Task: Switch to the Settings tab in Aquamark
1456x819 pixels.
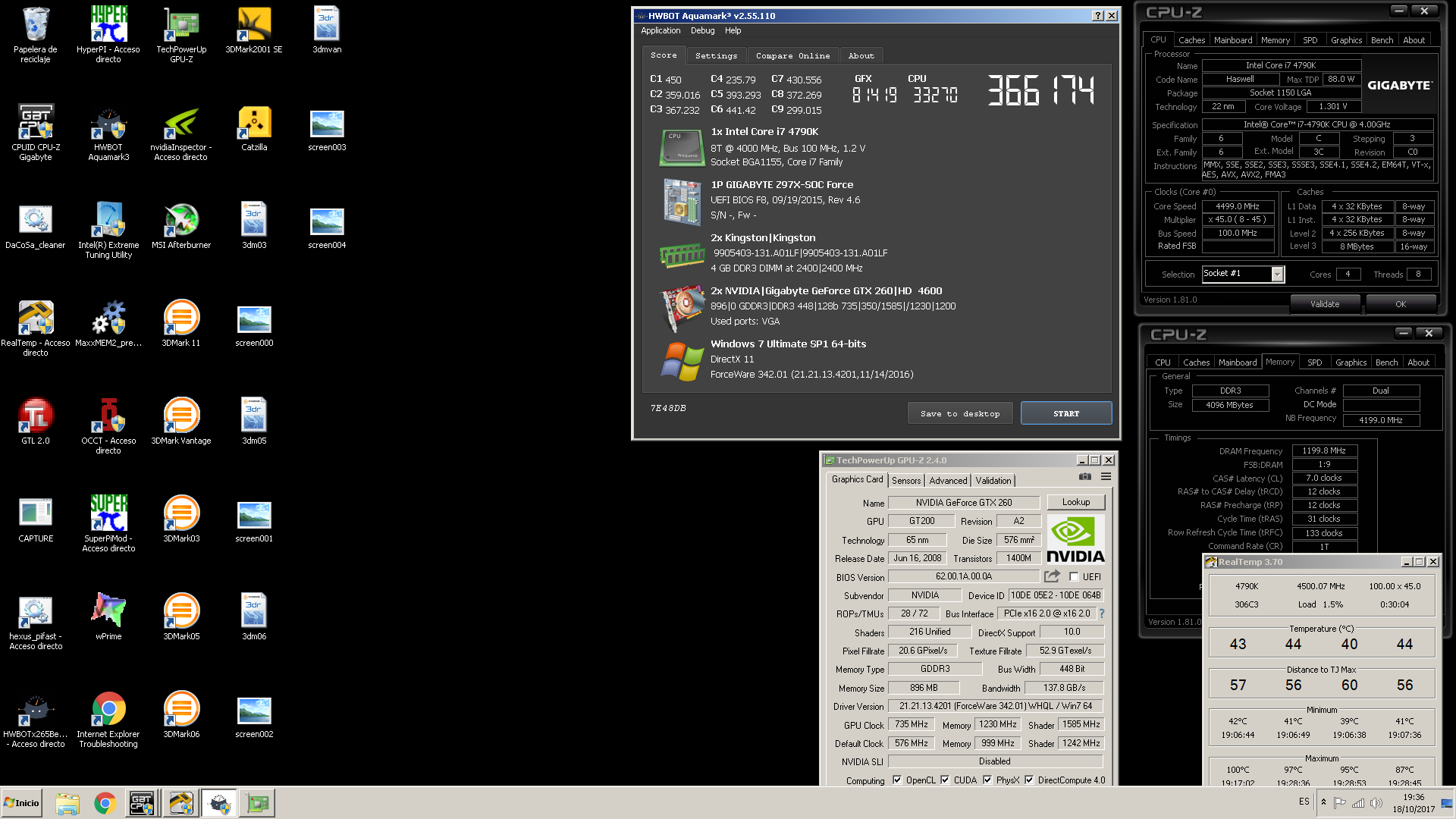Action: (x=716, y=56)
